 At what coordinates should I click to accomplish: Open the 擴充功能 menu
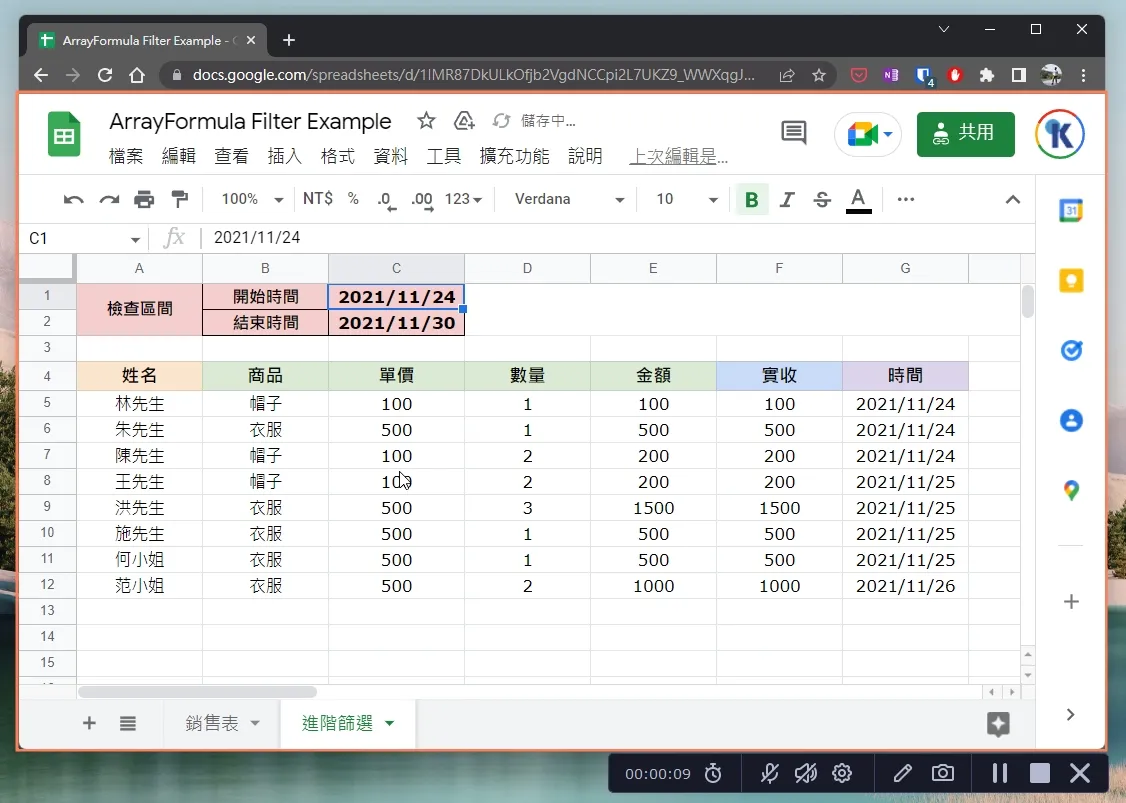[514, 156]
